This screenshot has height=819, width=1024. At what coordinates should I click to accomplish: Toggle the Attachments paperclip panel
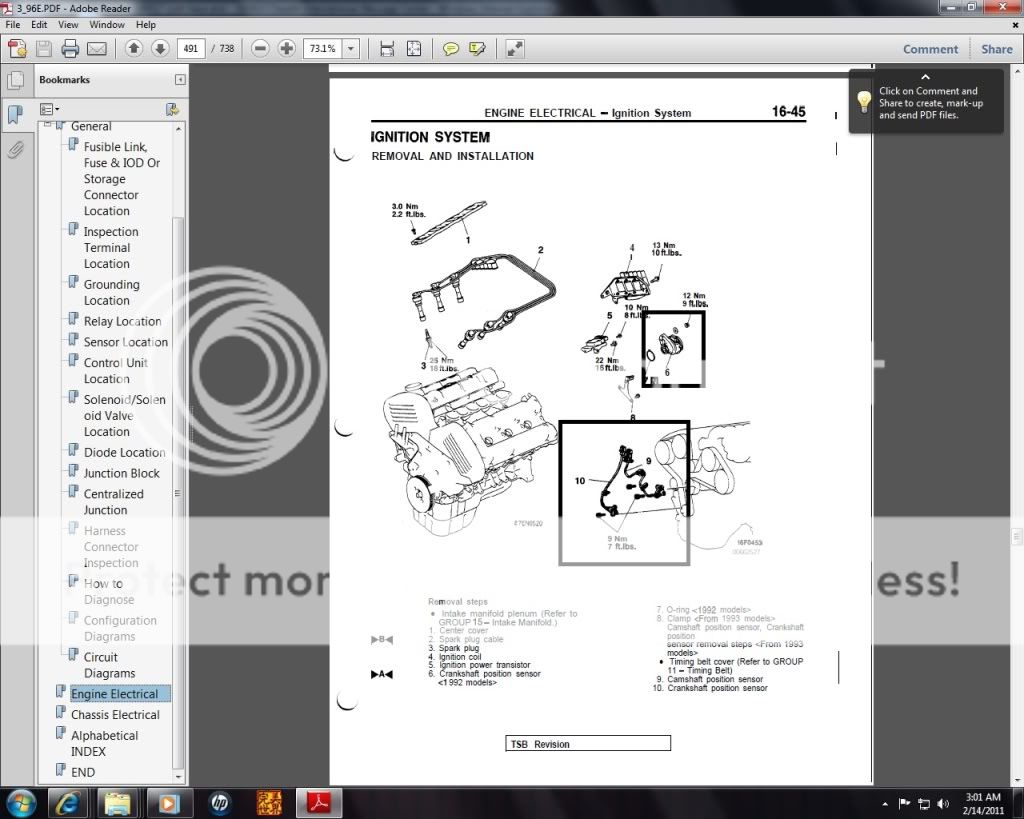[15, 150]
